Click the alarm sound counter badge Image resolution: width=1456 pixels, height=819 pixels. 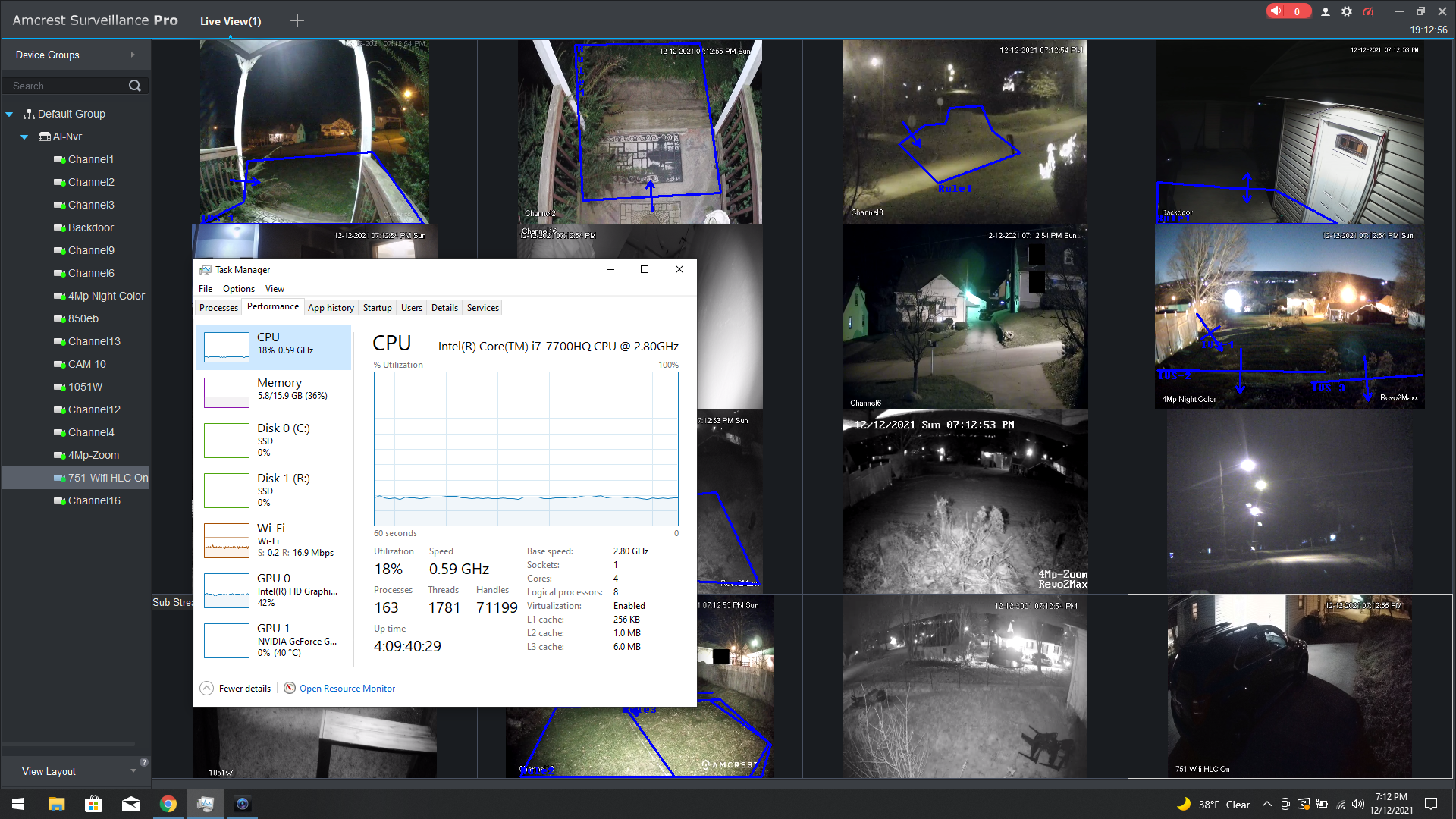click(x=1288, y=11)
